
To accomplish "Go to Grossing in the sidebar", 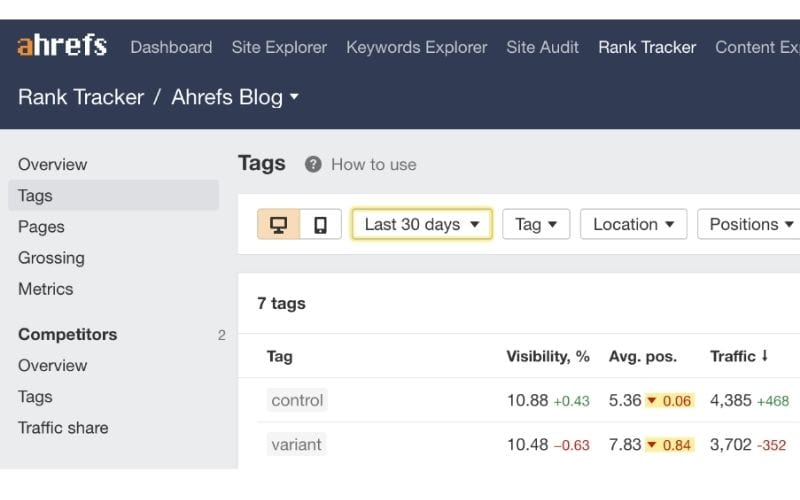I will [51, 258].
